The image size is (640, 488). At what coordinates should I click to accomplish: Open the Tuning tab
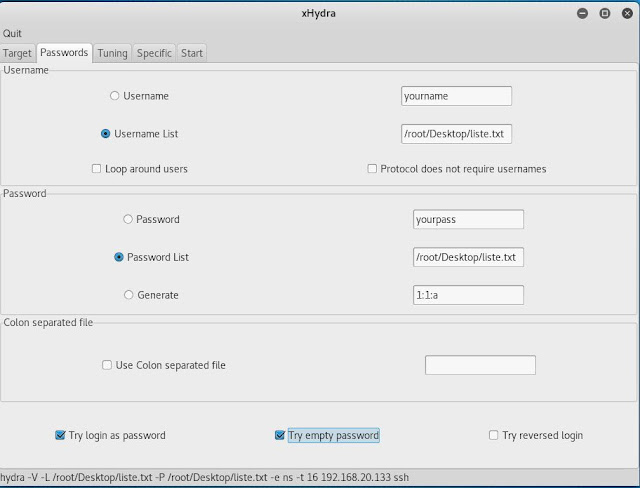(x=112, y=53)
